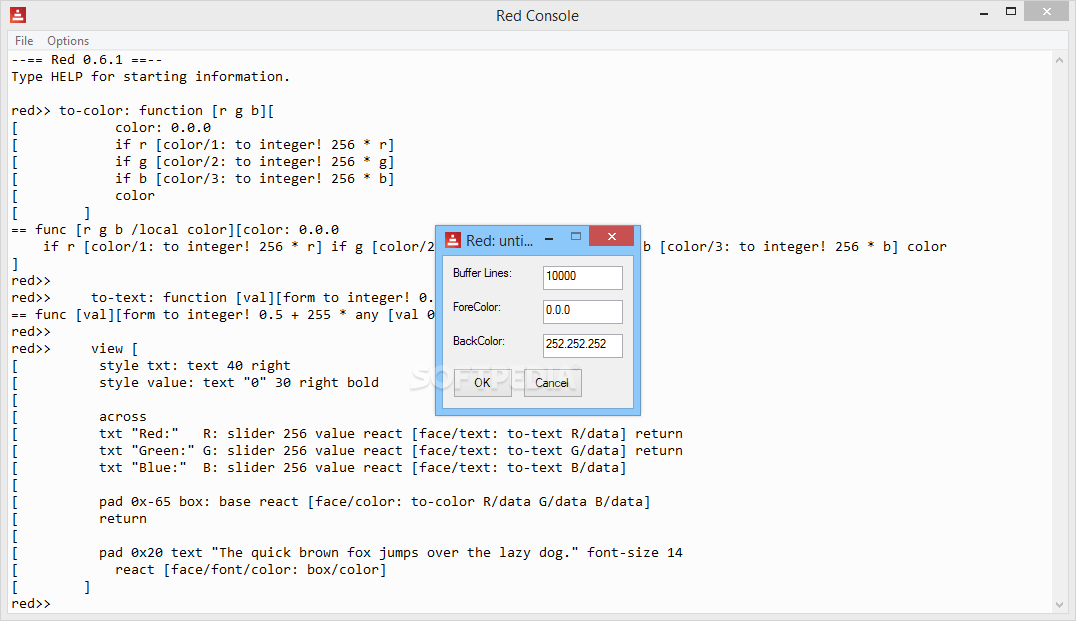Maximize the Red settings dialog
This screenshot has height=621, width=1076.
576,237
